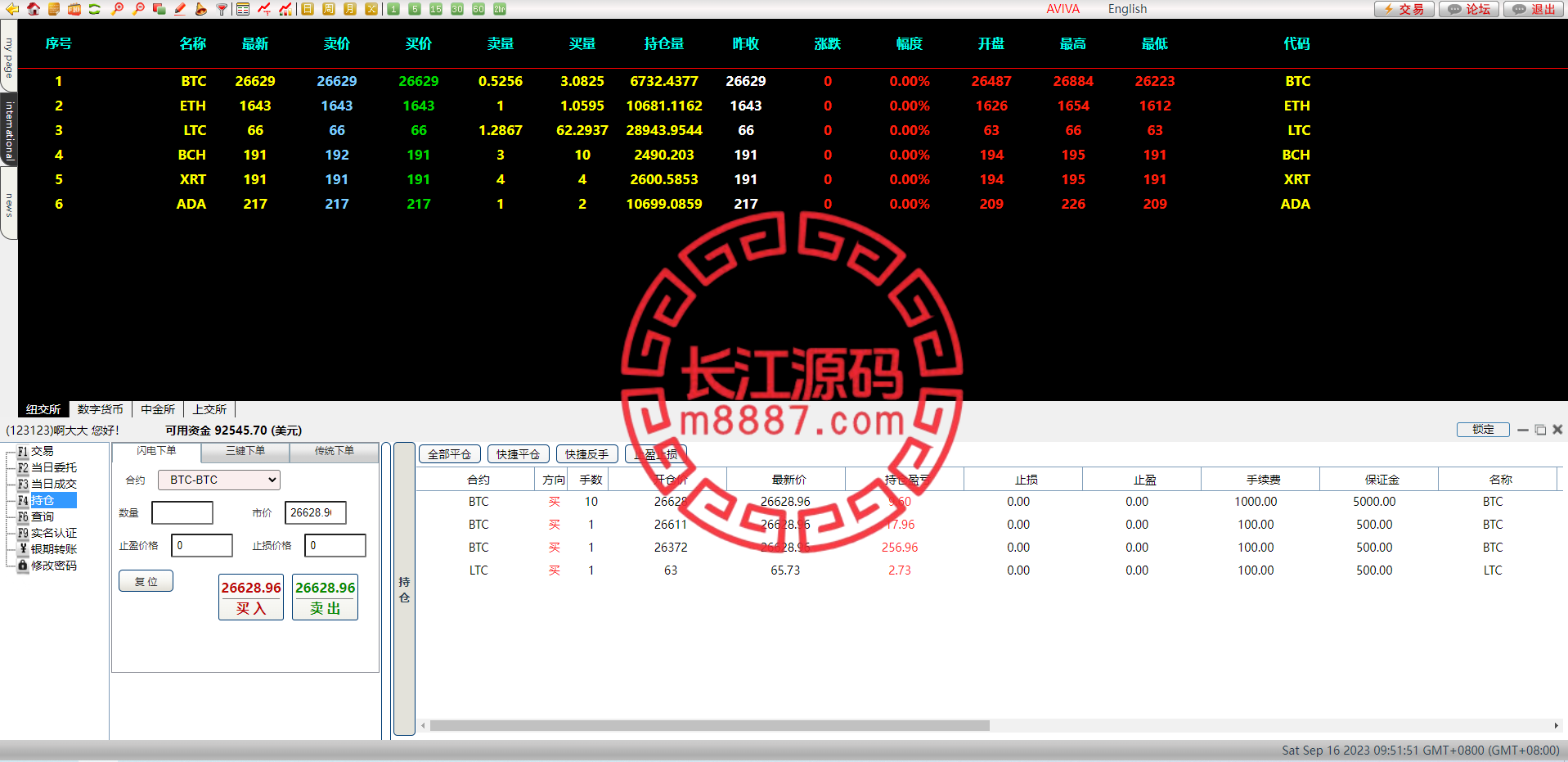Select the daily (日) period icon
Image resolution: width=1568 pixels, height=762 pixels.
(x=308, y=9)
